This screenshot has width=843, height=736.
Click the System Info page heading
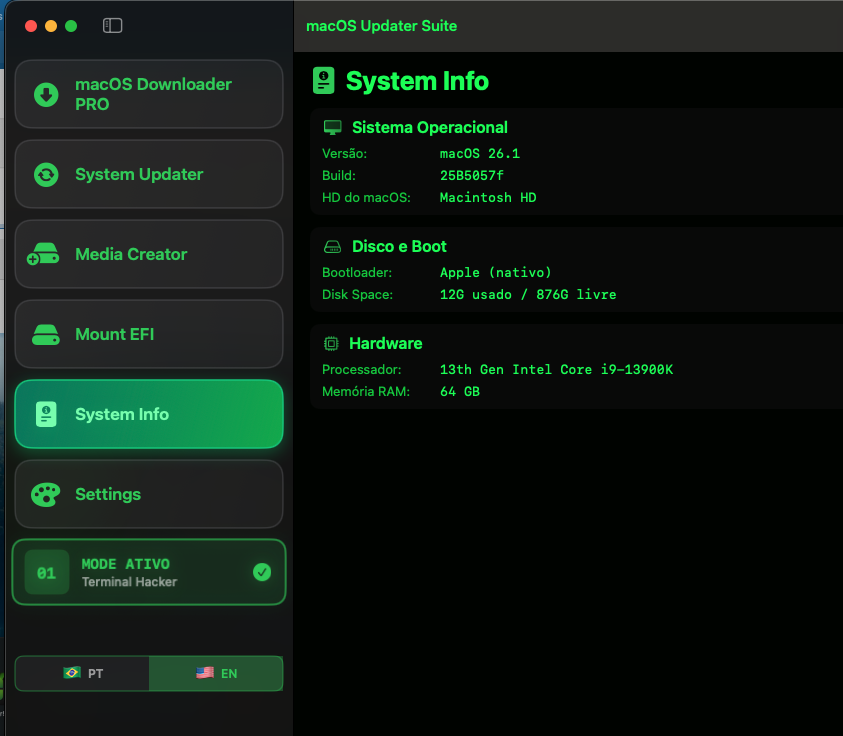pyautogui.click(x=417, y=81)
